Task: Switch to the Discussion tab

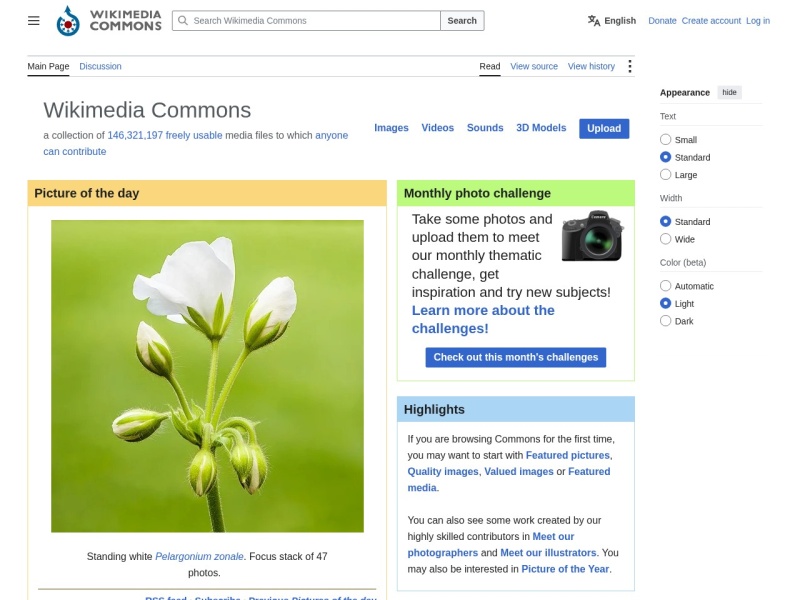Action: coord(101,66)
